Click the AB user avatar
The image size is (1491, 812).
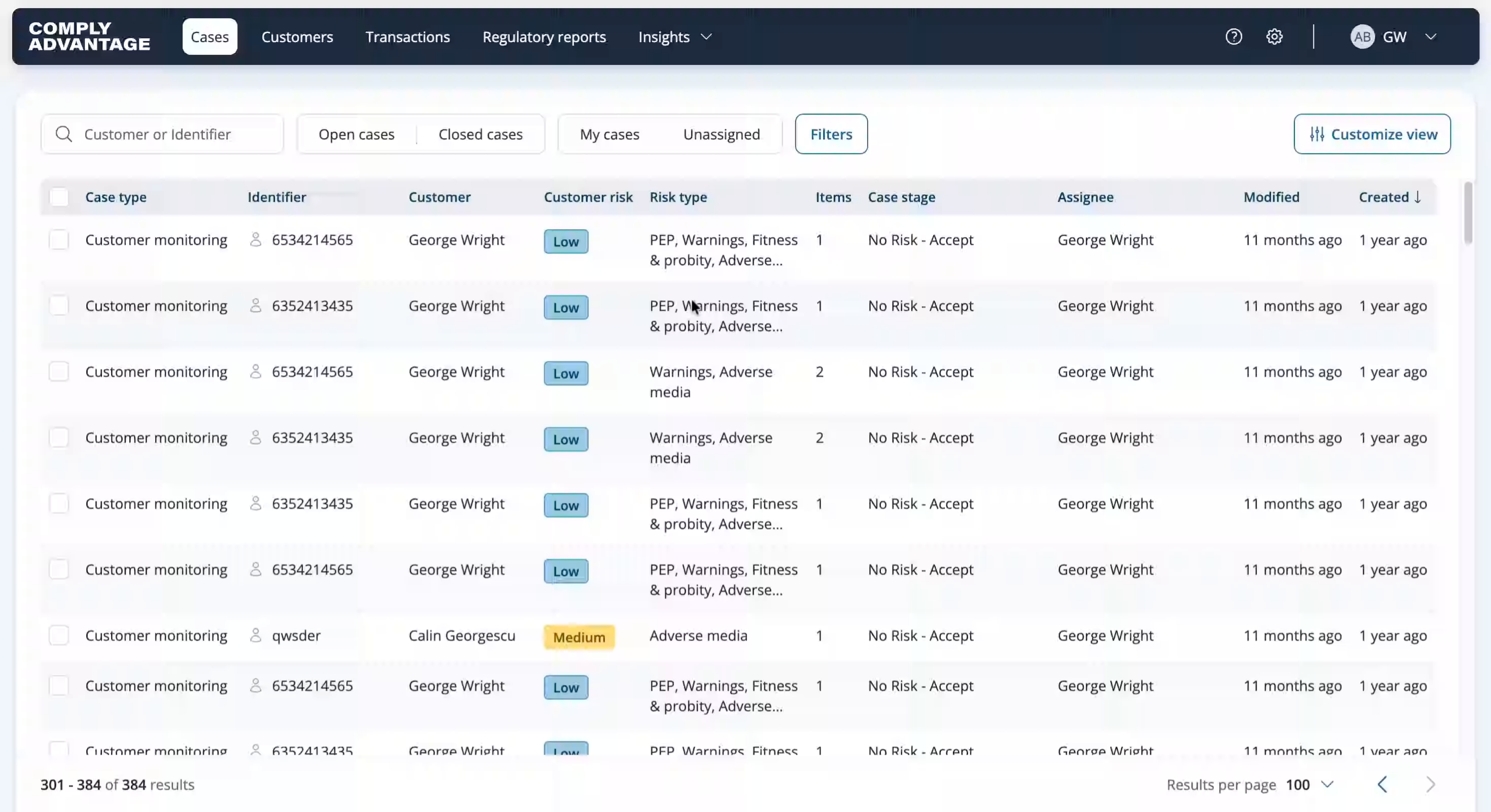pyautogui.click(x=1362, y=37)
